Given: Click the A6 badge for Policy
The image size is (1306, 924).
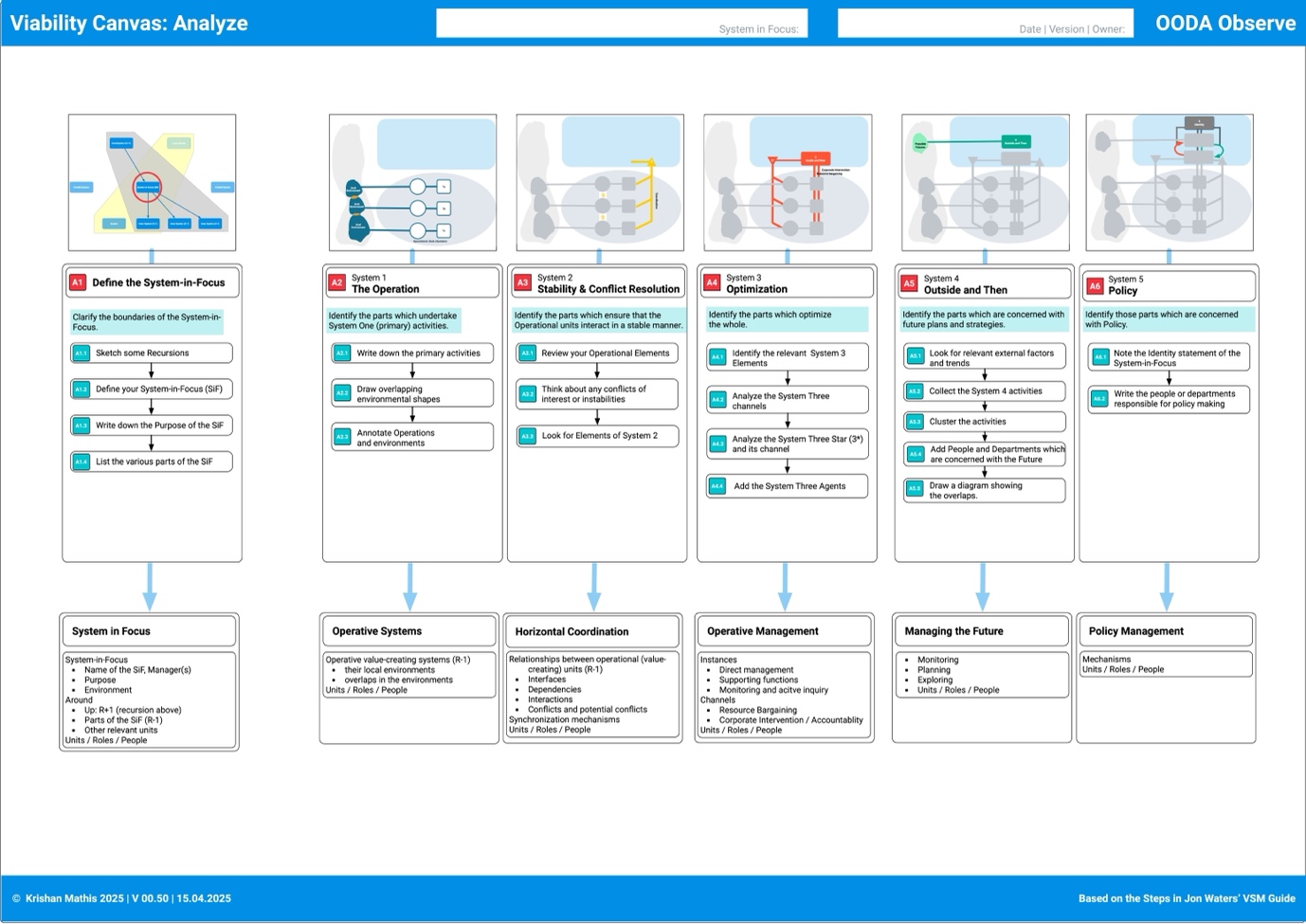Looking at the screenshot, I should [1095, 285].
